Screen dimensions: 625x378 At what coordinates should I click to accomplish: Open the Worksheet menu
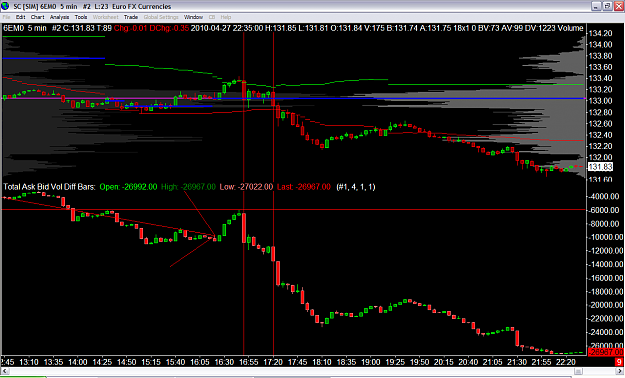tap(106, 17)
